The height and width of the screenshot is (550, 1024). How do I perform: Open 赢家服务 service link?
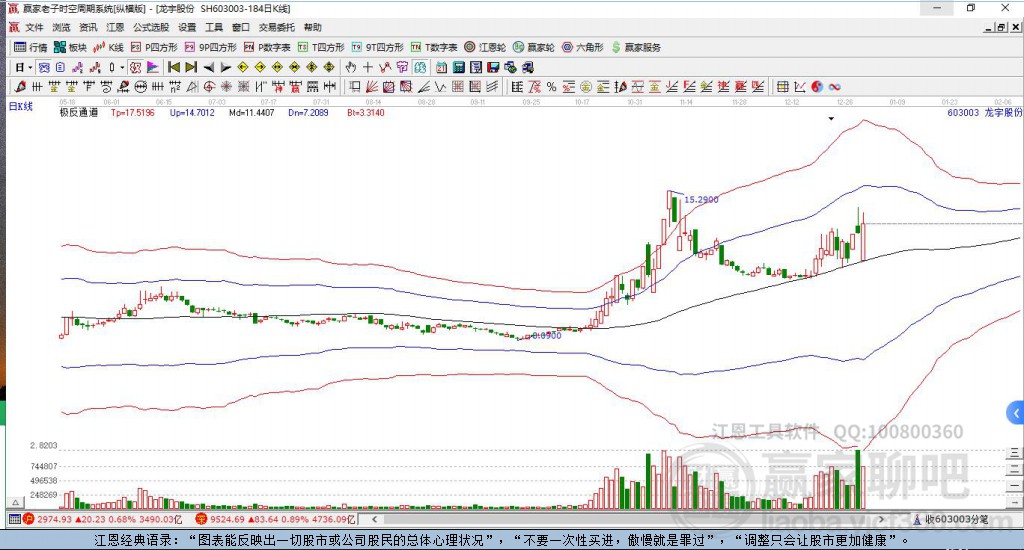tap(636, 47)
